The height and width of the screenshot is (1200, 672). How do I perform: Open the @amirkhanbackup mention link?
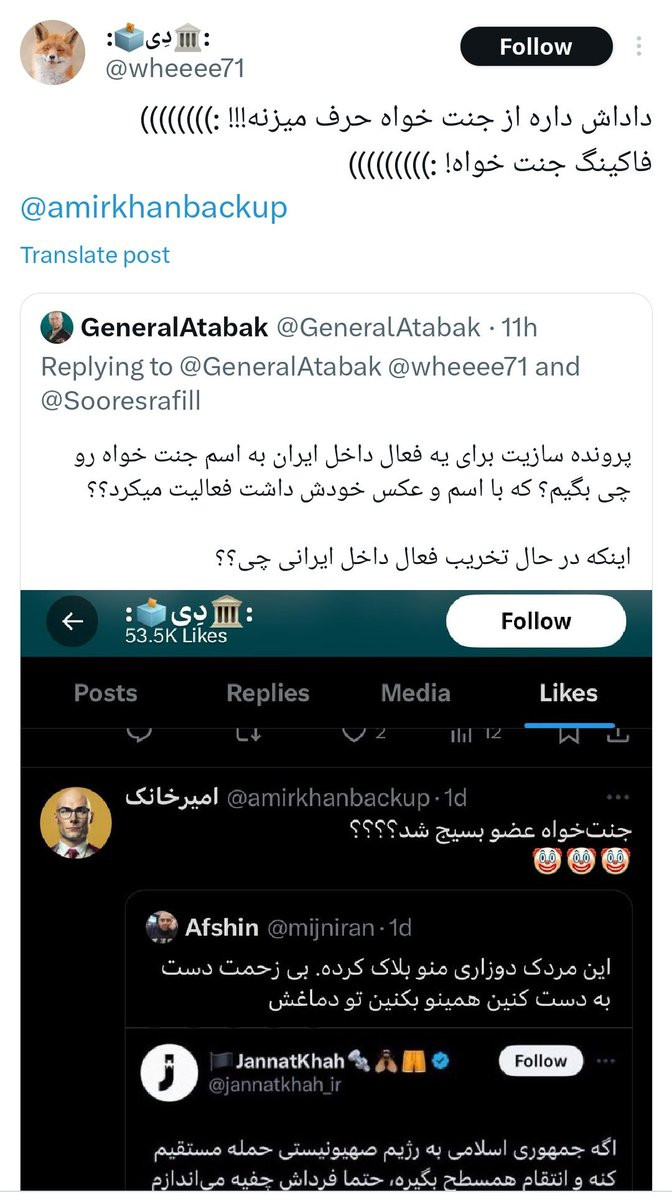click(154, 207)
